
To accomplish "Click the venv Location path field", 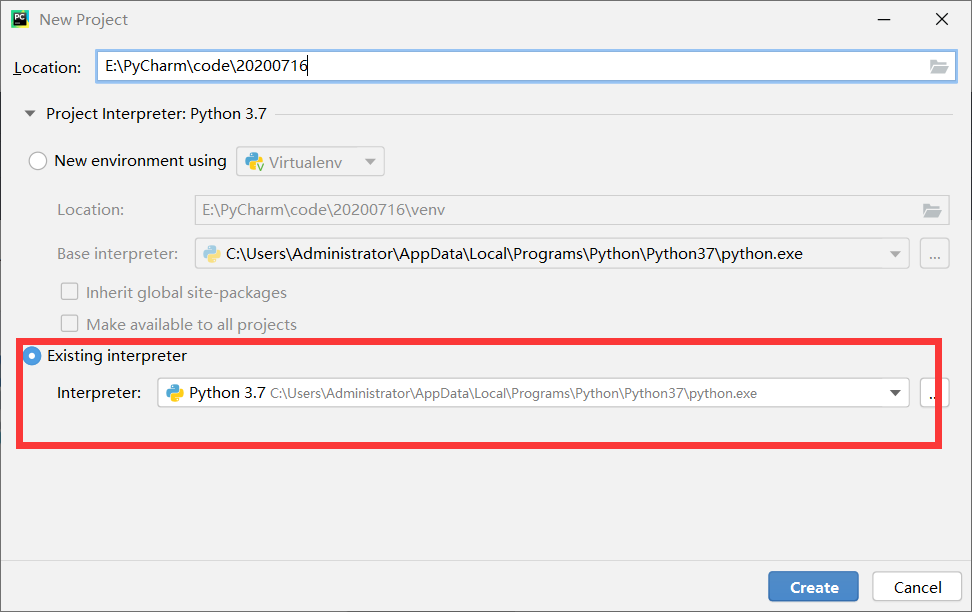I will point(572,210).
